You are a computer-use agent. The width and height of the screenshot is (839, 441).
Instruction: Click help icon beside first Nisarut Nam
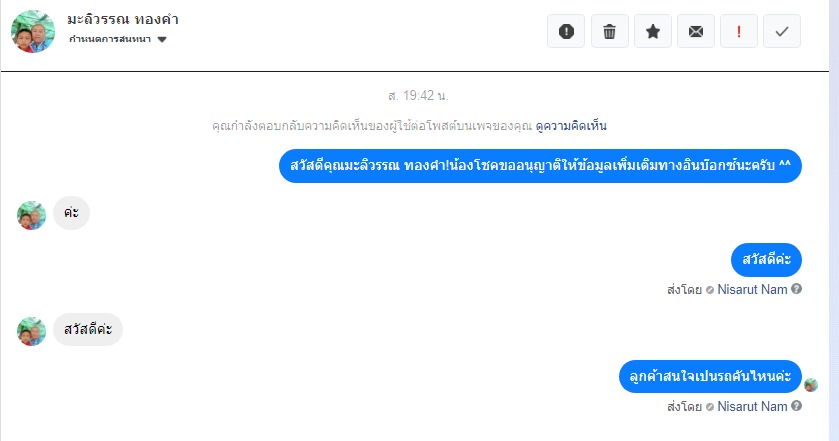click(796, 289)
